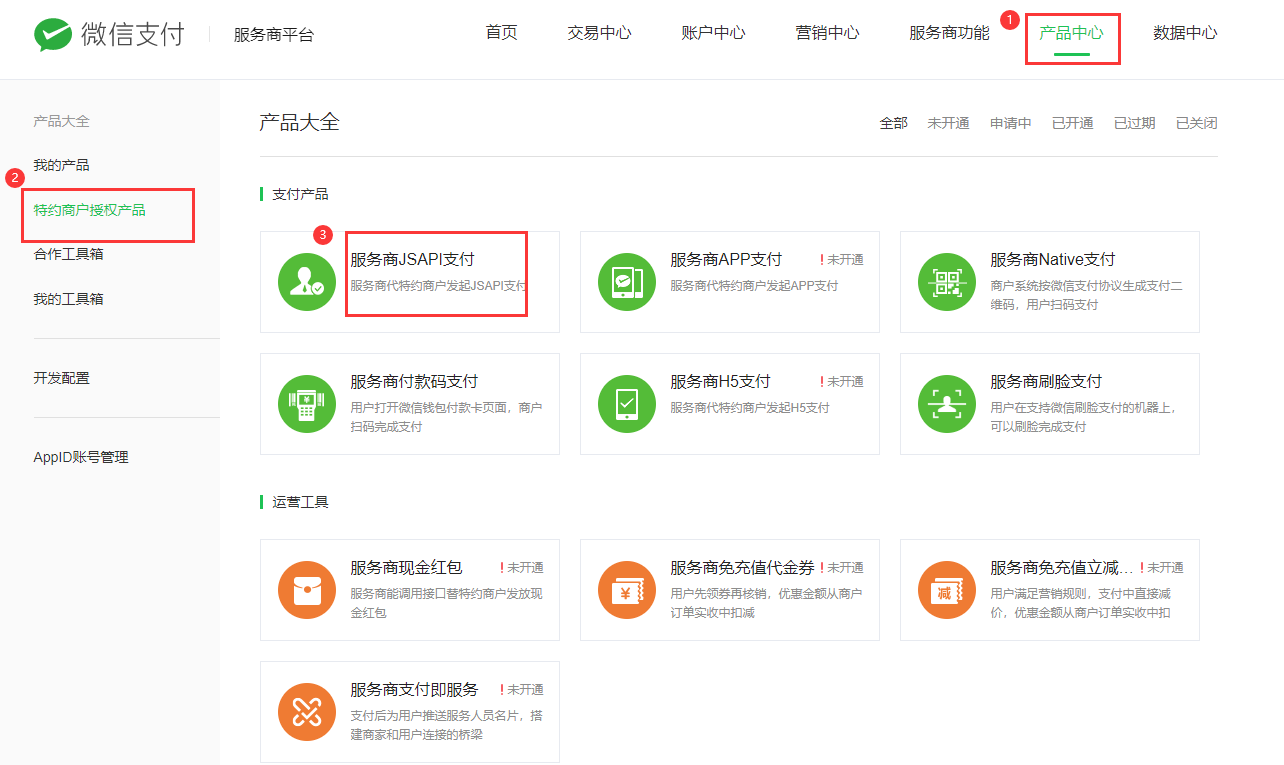Open the 服务商H5支付 product title
Image resolution: width=1284 pixels, height=765 pixels.
click(720, 381)
